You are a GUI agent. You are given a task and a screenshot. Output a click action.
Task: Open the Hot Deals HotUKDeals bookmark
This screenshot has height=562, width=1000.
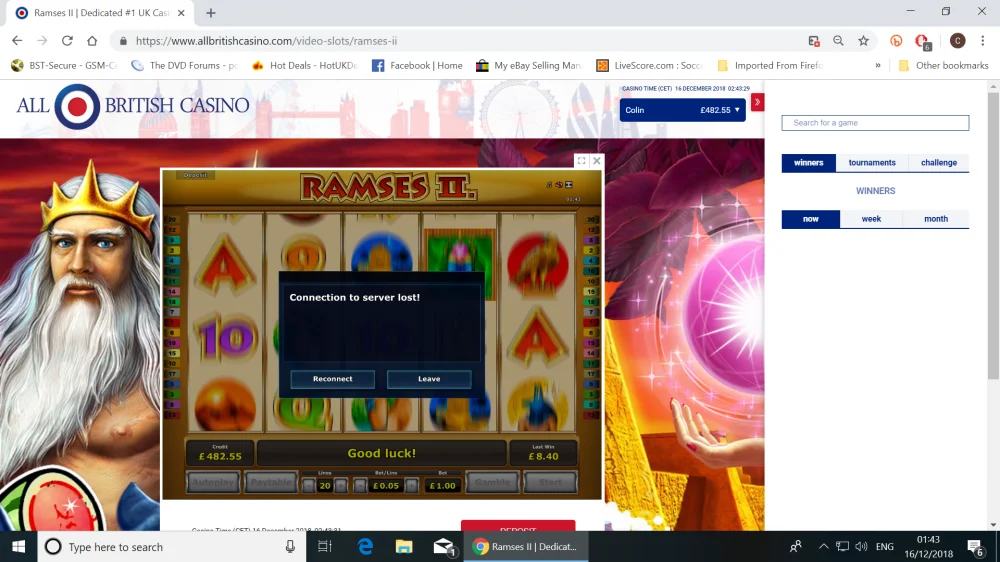point(305,65)
